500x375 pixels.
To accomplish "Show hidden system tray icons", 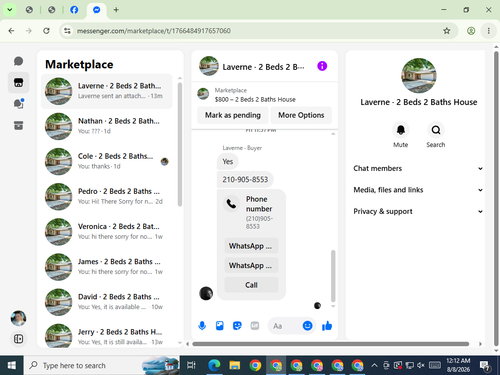I will coord(374,365).
